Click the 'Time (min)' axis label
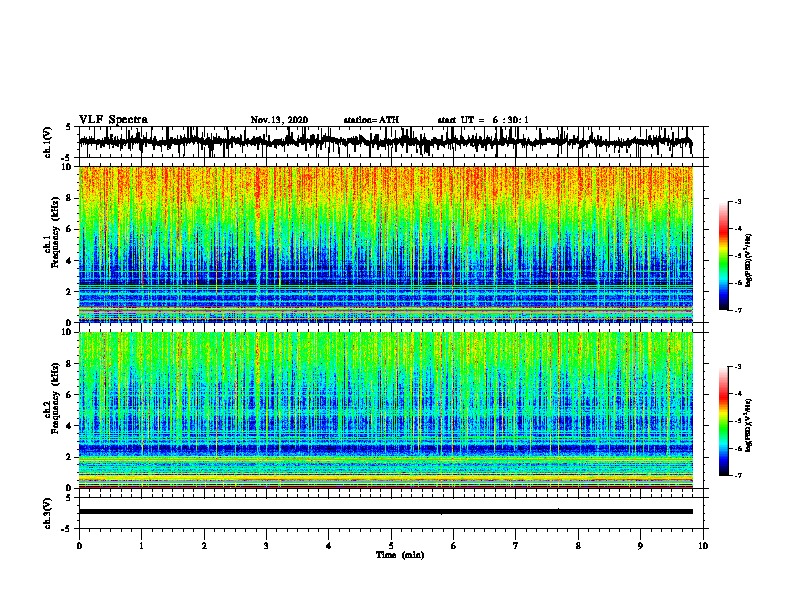 click(400, 555)
